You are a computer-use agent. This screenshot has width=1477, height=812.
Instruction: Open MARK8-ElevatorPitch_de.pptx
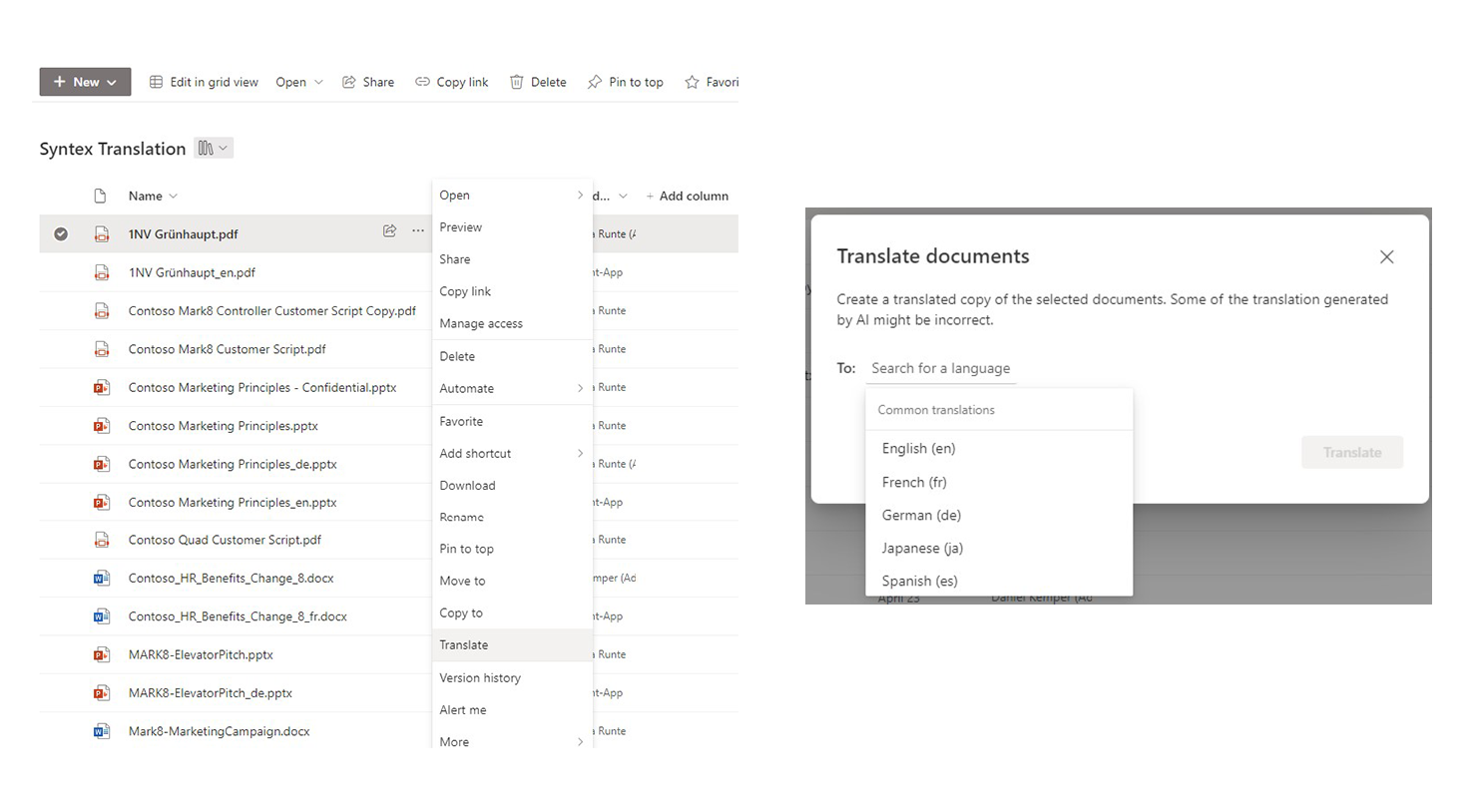tap(211, 692)
